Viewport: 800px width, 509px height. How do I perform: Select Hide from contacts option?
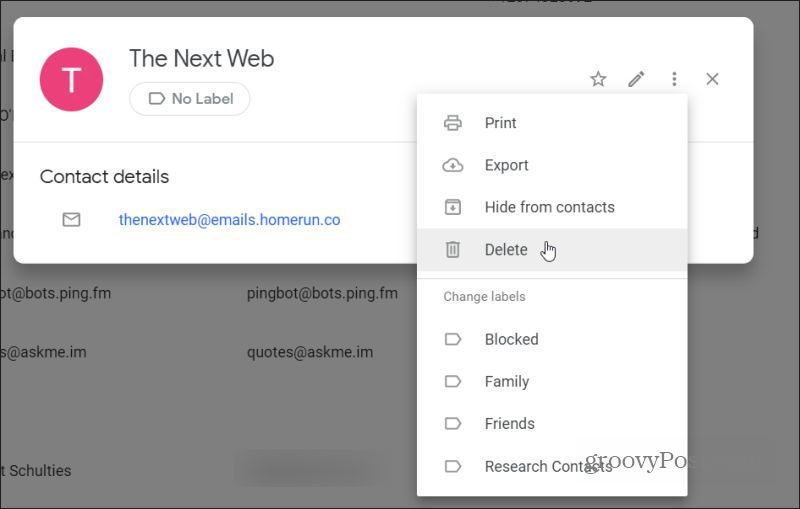552,207
